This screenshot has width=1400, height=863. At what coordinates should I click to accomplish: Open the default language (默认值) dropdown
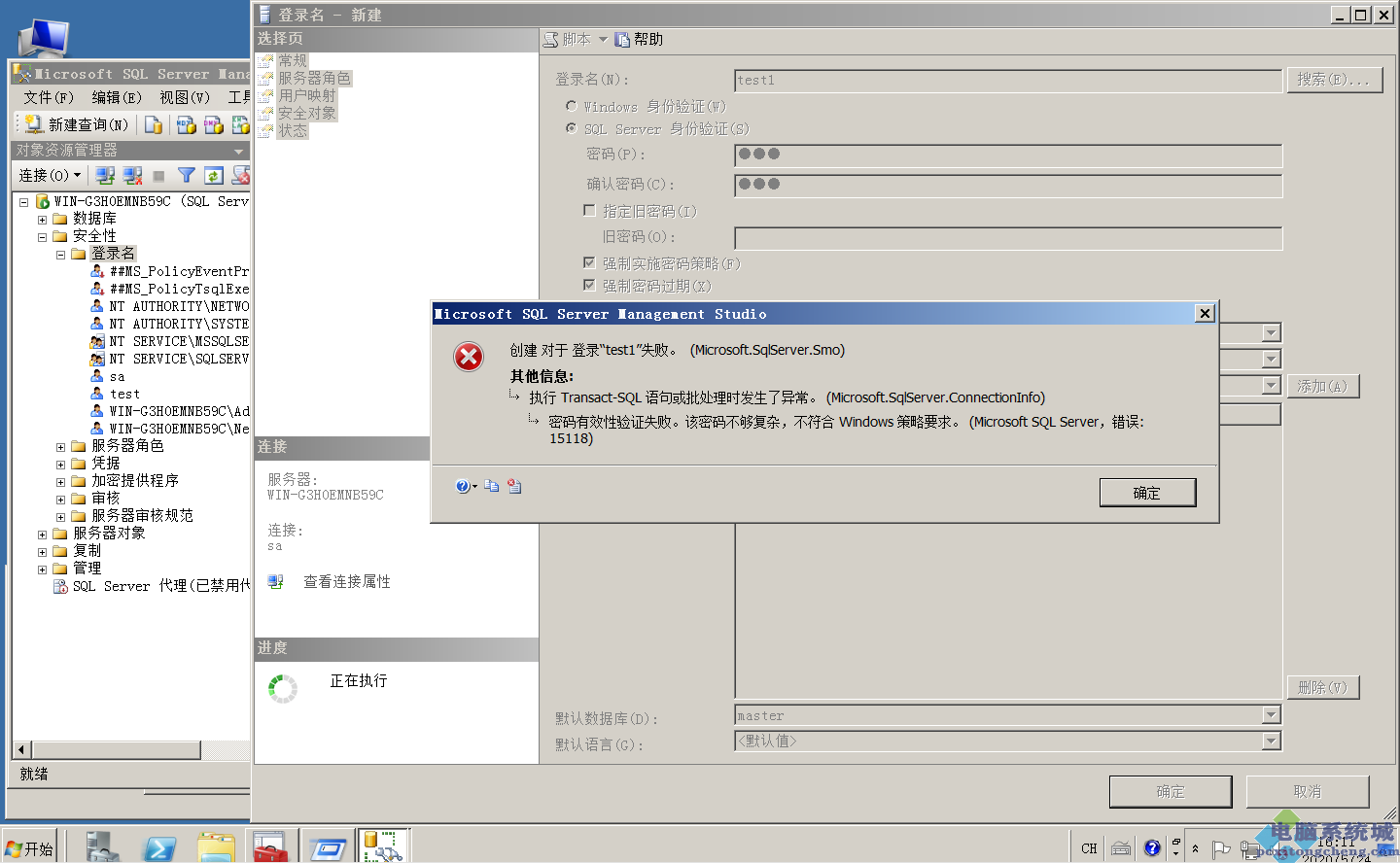1271,741
